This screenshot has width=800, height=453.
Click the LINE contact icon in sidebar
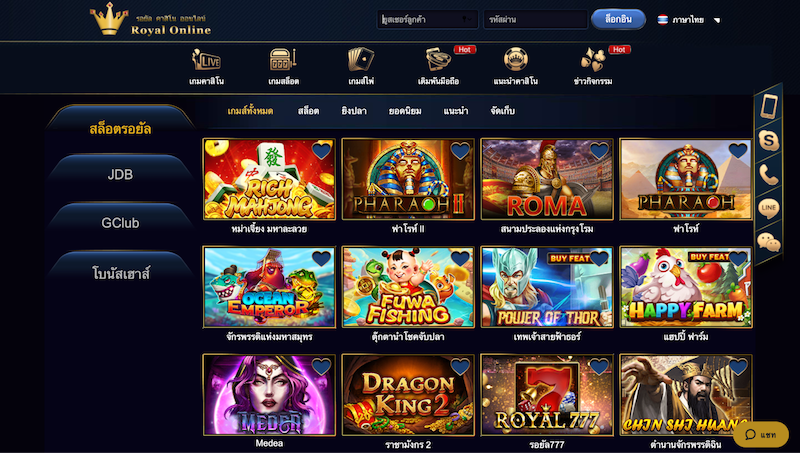pyautogui.click(x=768, y=208)
